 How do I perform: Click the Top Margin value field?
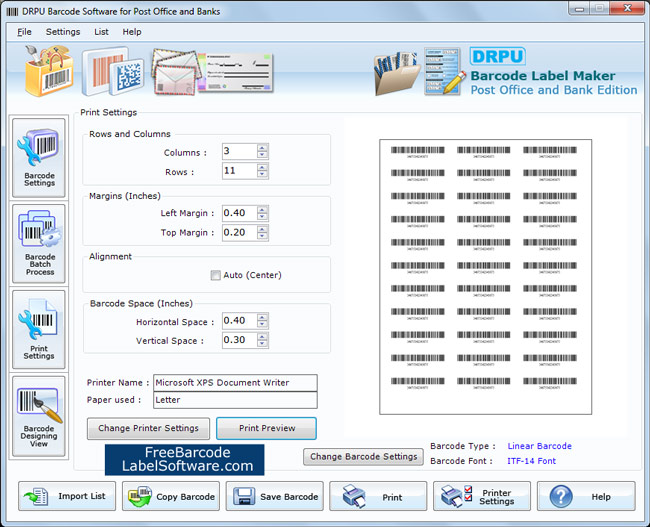[x=240, y=233]
